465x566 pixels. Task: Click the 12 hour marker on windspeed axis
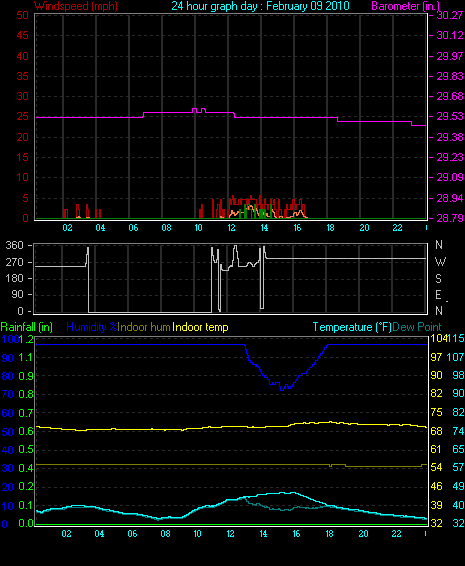[x=231, y=228]
